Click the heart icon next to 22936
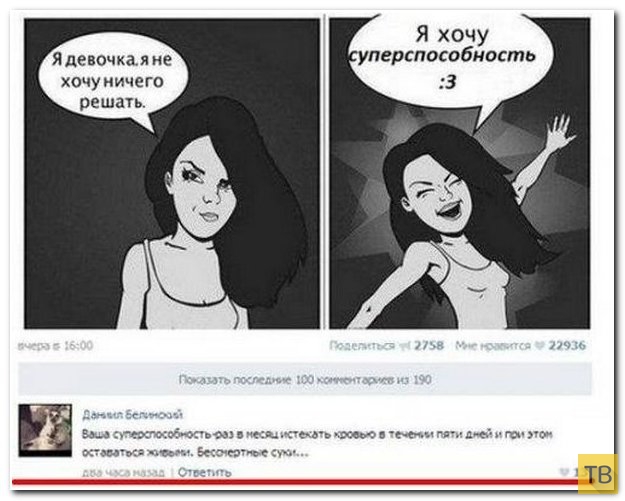Viewport: 625px width, 501px height. pos(540,346)
